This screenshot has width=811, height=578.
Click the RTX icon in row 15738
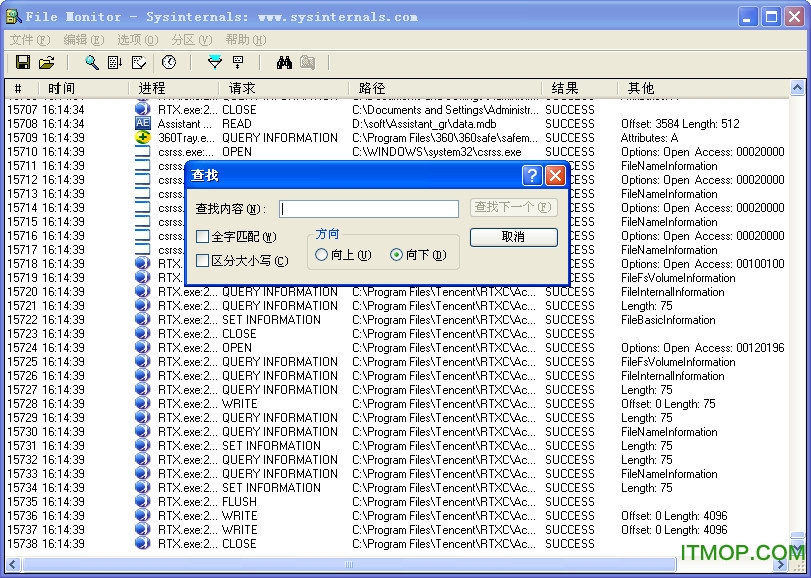(x=143, y=543)
